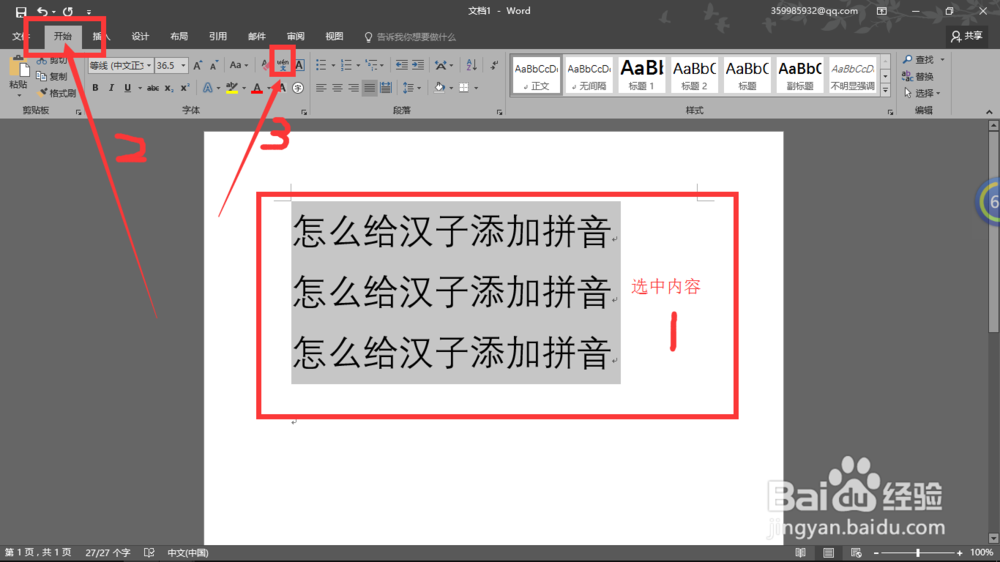This screenshot has height=562, width=1000.
Task: Apply yellow text highlight color
Action: [232, 88]
